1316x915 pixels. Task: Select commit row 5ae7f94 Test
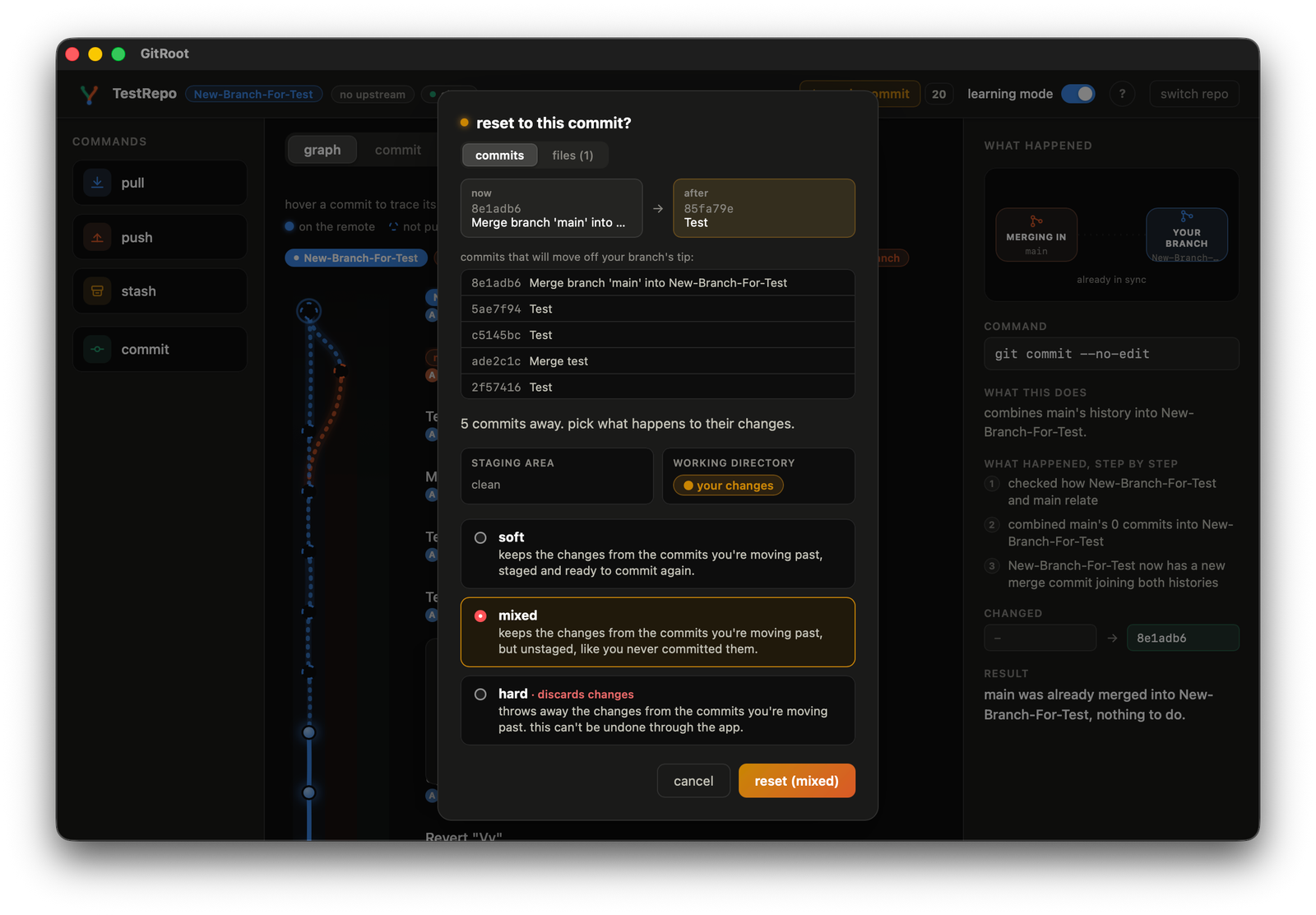tap(658, 309)
